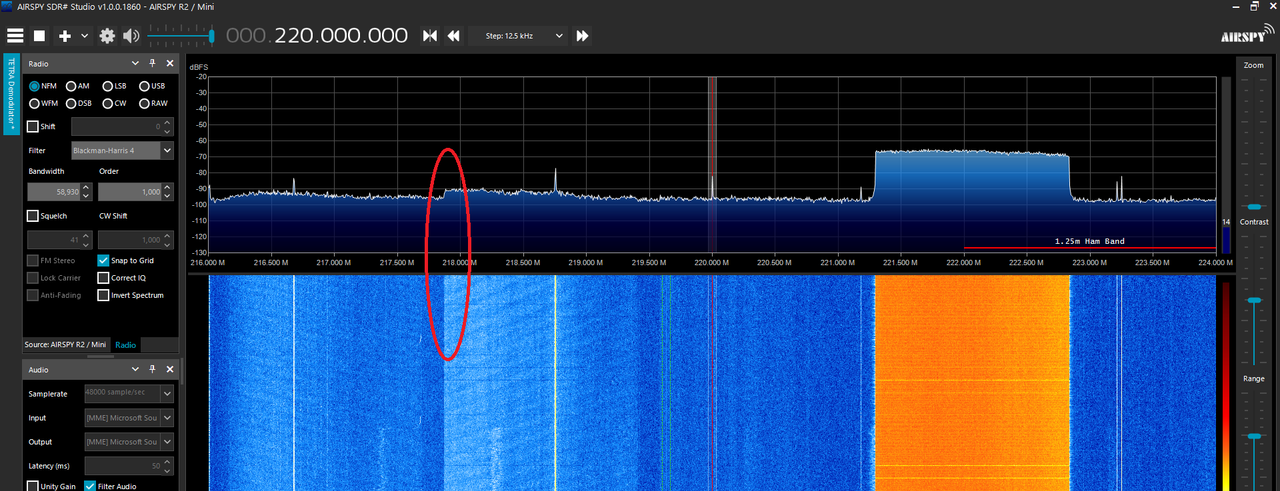Viewport: 1280px width, 491px height.
Task: Open the Samplerate dropdown
Action: 129,394
